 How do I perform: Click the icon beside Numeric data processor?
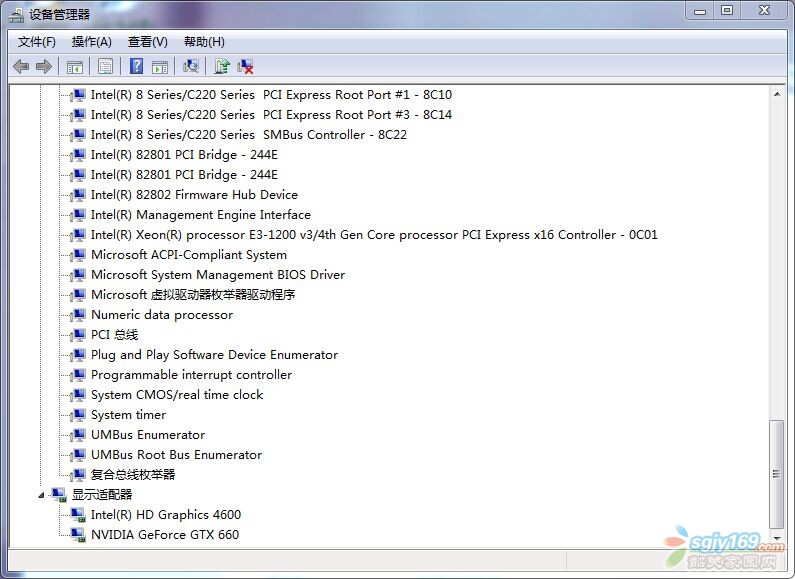click(x=78, y=315)
